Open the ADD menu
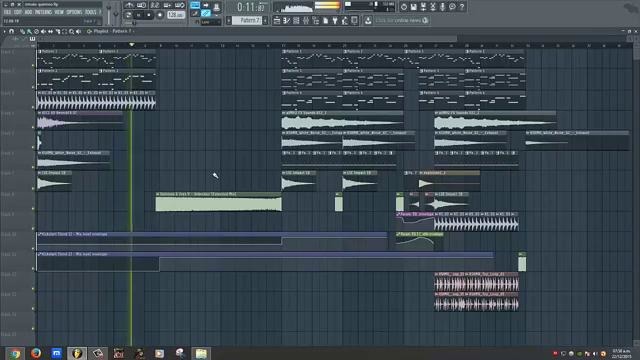Screen dimensions: 640x360 (28, 12)
